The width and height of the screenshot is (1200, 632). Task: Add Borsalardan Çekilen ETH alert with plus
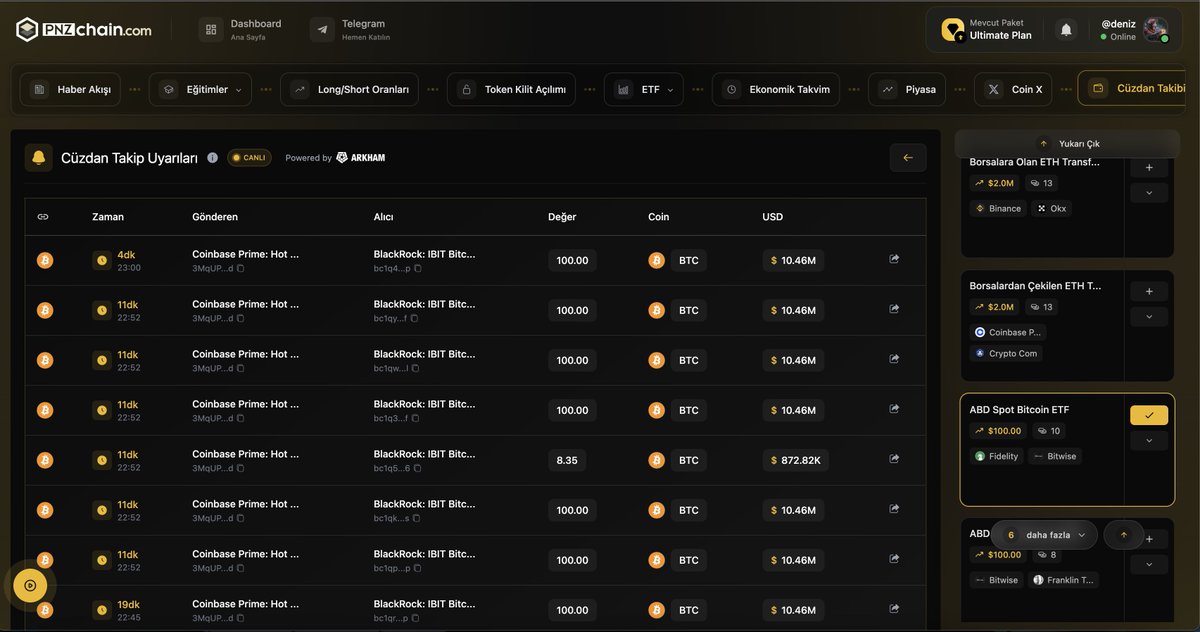(1149, 291)
